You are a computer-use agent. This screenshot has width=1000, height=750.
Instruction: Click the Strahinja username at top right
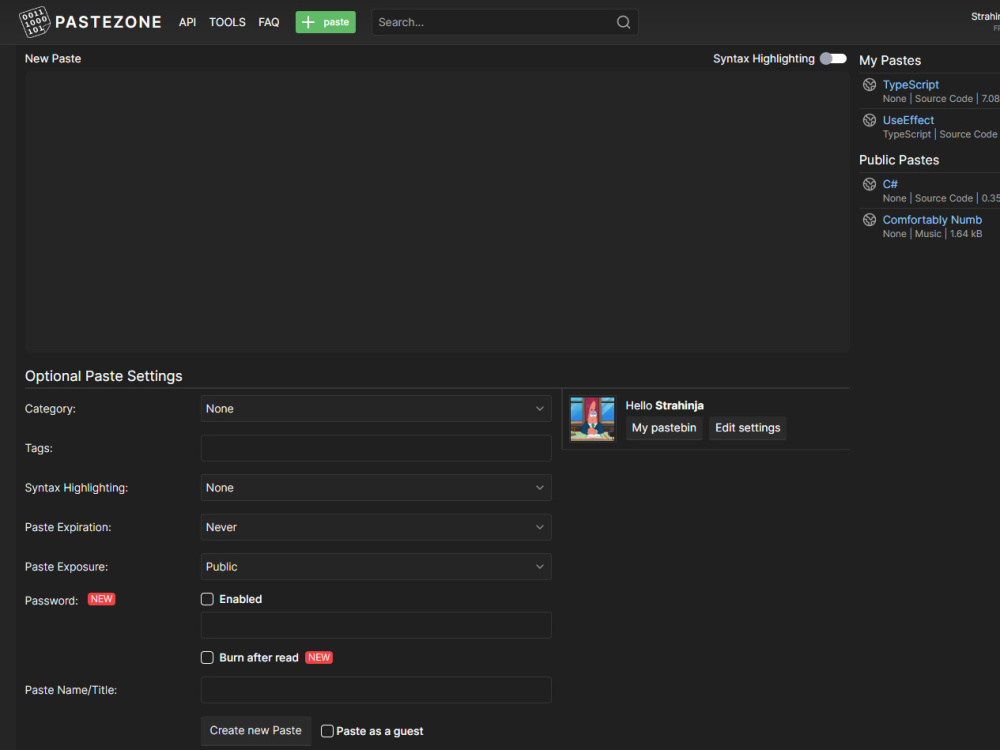pos(985,17)
